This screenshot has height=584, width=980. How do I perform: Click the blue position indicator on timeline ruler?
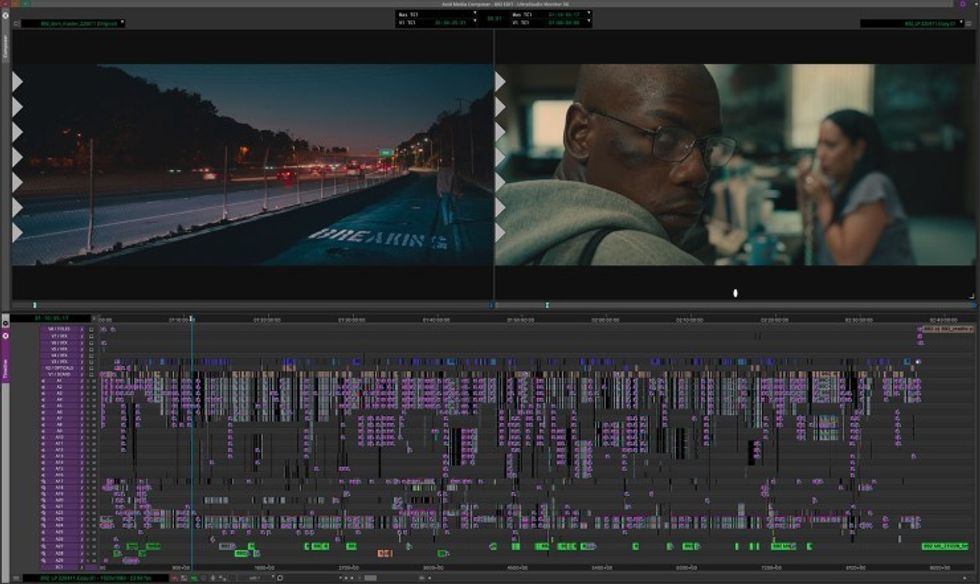(192, 319)
